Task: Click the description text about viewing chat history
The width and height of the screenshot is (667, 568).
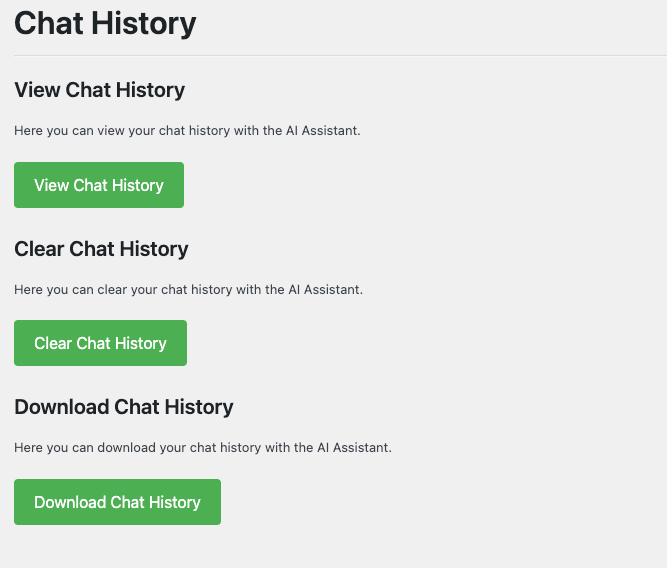Action: click(x=187, y=131)
